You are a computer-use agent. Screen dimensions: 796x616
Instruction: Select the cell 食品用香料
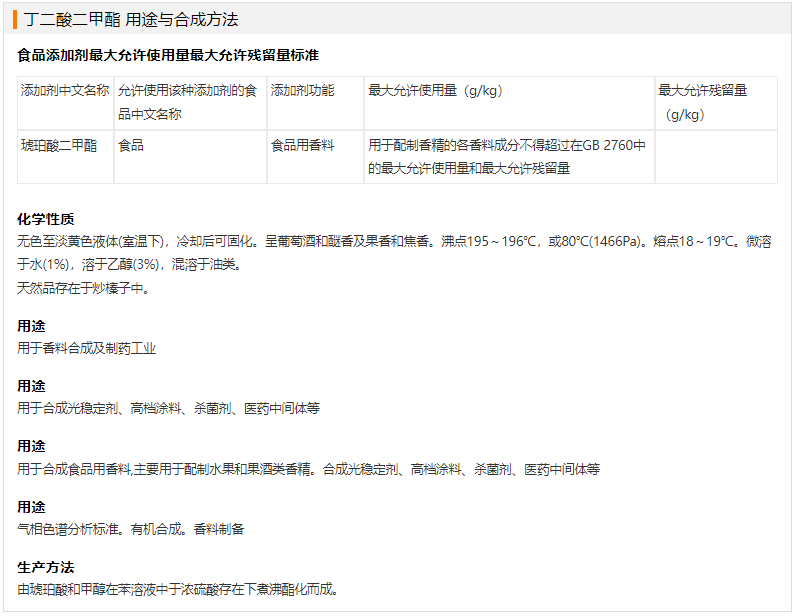coord(303,145)
